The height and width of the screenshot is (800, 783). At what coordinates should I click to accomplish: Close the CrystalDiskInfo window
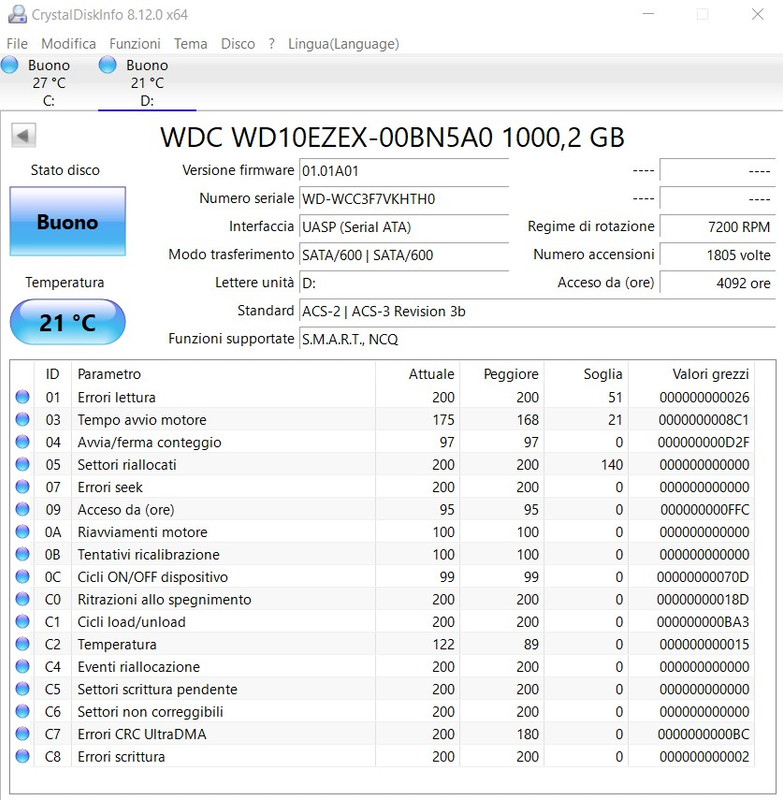point(757,14)
